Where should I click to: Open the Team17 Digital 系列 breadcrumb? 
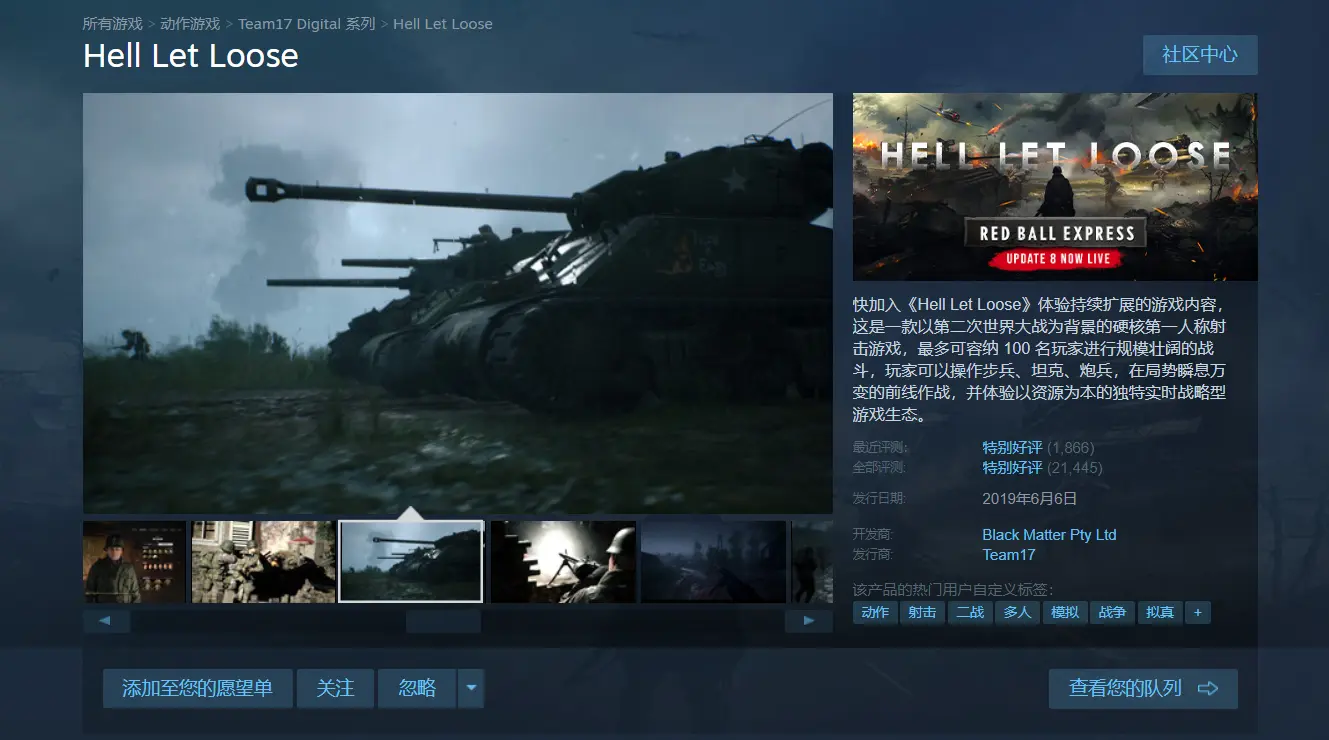pyautogui.click(x=306, y=23)
